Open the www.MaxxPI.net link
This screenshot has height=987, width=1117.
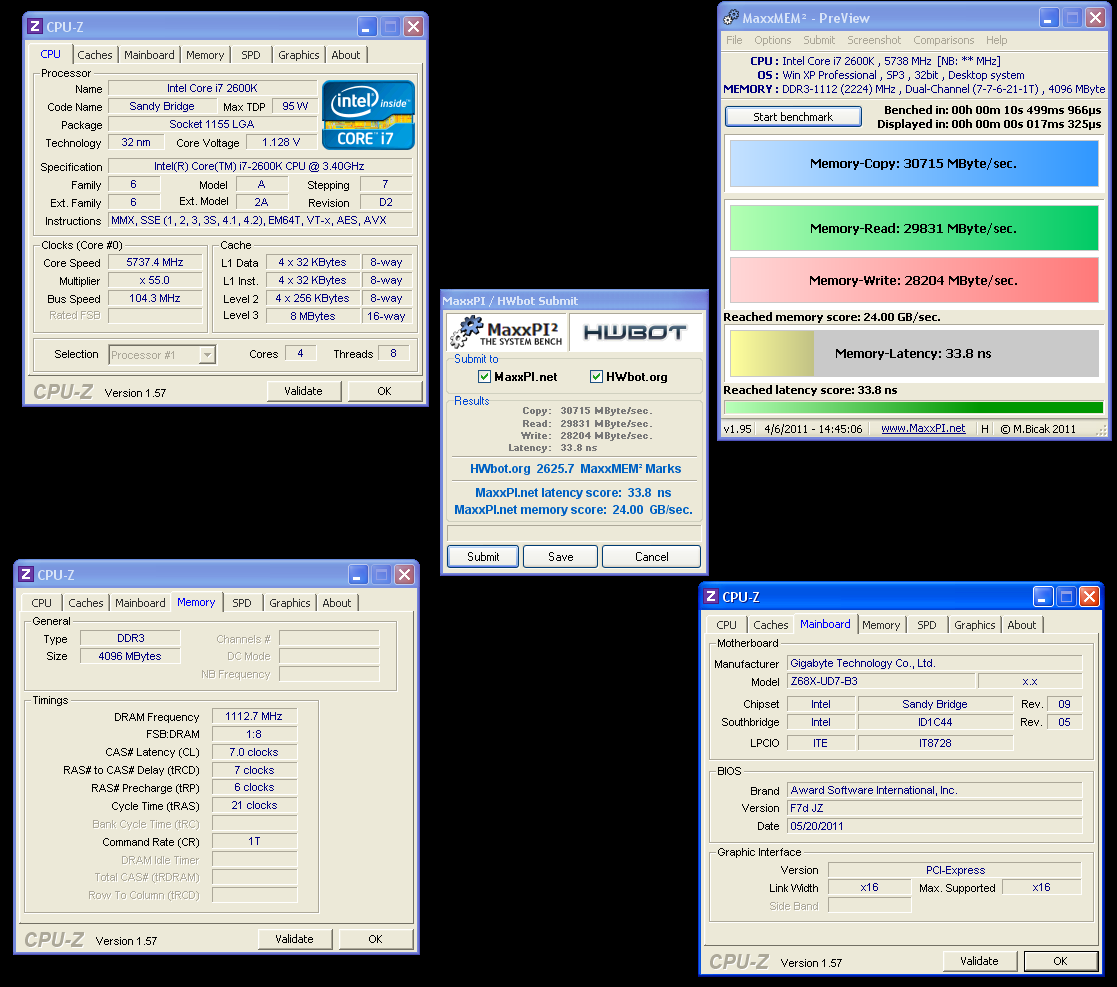[923, 429]
